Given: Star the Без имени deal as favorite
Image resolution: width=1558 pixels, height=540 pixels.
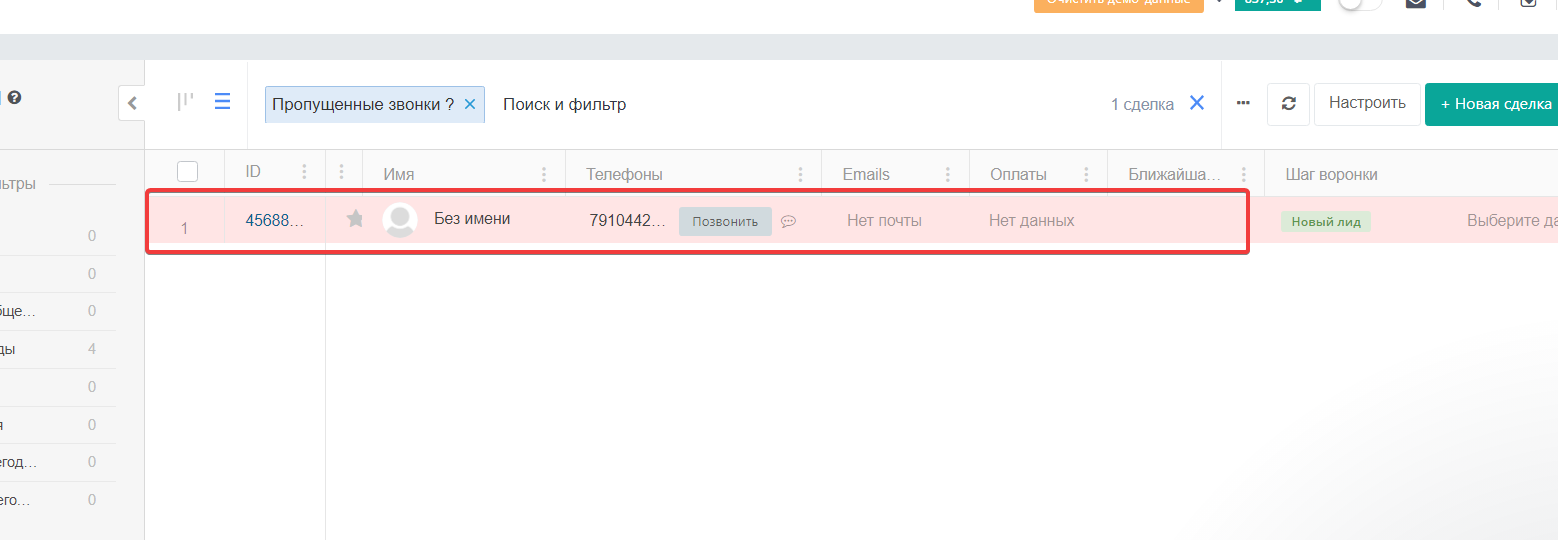Looking at the screenshot, I should coord(355,218).
